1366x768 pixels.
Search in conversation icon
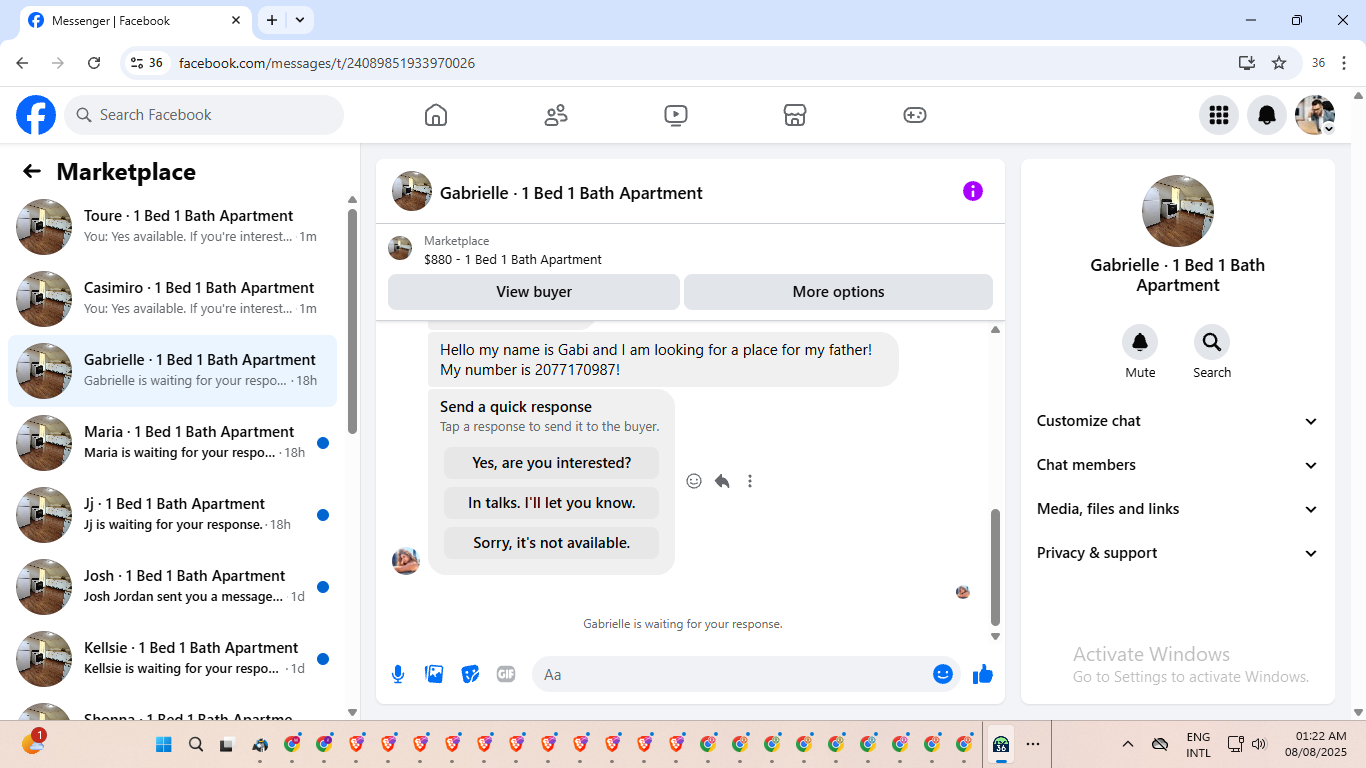pos(1212,343)
